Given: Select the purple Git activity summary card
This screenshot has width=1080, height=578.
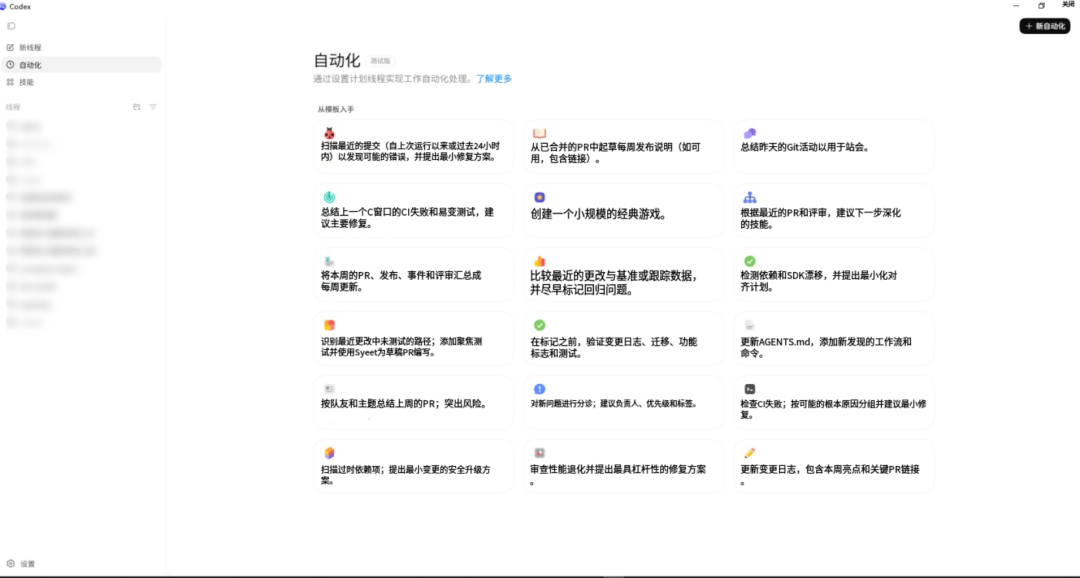Looking at the screenshot, I should click(833, 145).
